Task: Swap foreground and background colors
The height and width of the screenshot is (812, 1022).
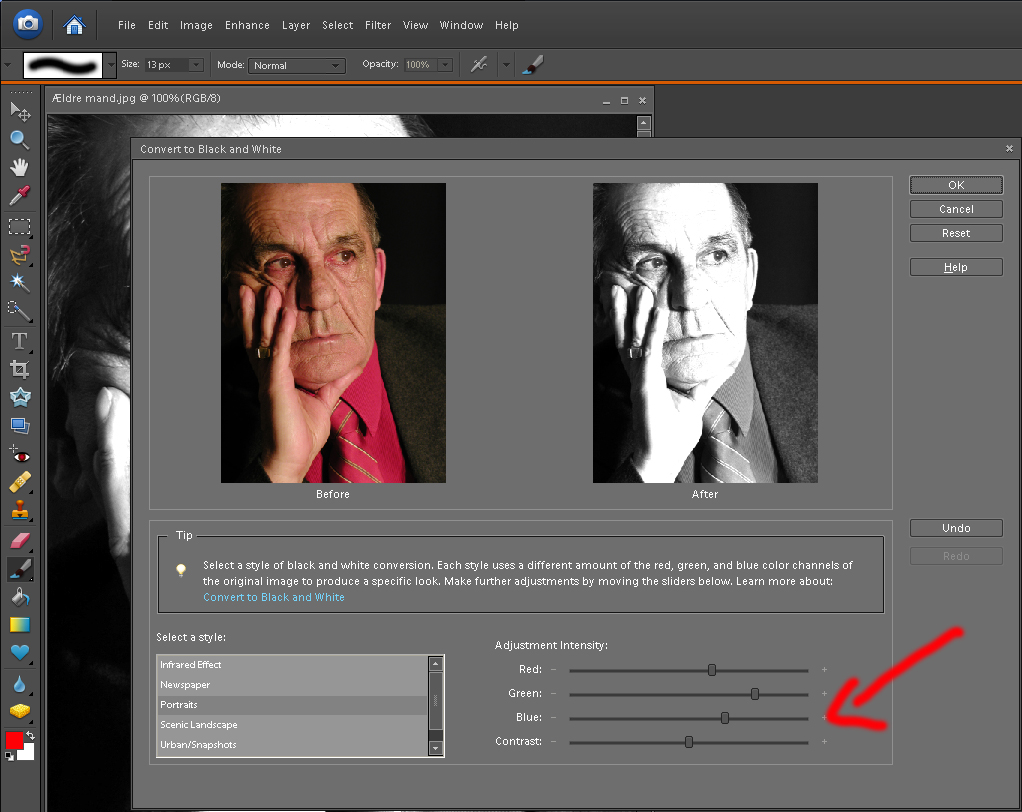Action: [30, 735]
